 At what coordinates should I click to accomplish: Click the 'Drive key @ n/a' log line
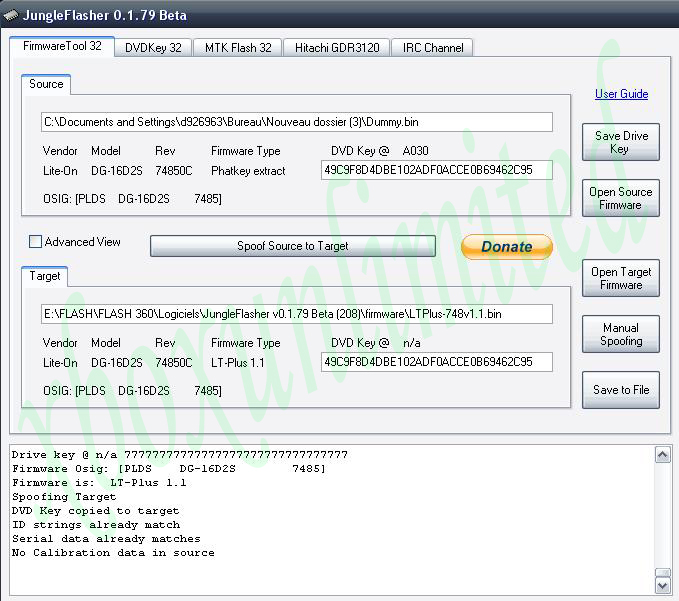[180, 455]
